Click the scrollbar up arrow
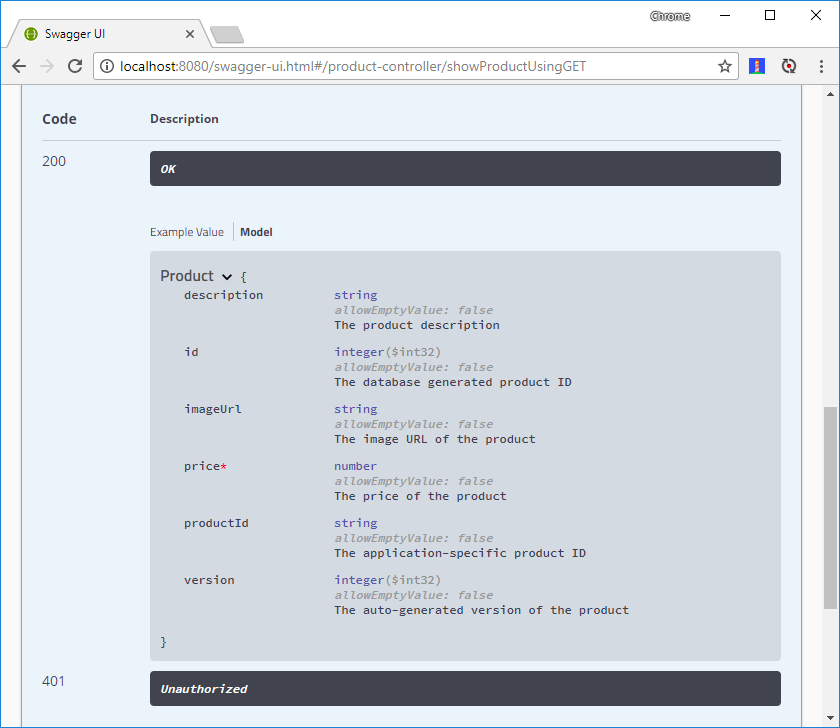The height and width of the screenshot is (728, 840). (x=830, y=94)
